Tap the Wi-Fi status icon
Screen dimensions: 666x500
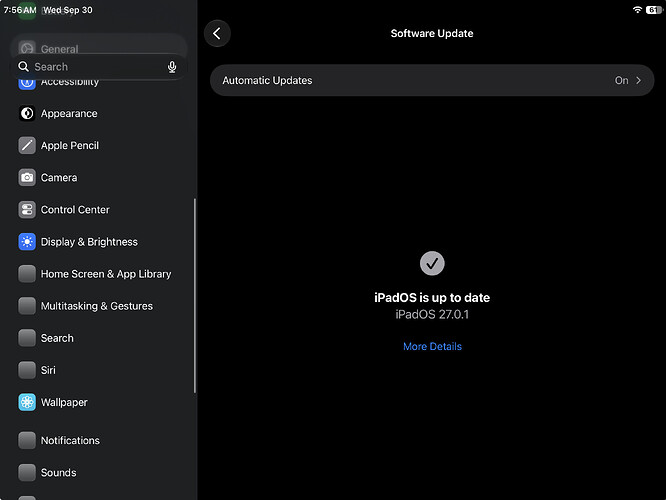[x=637, y=9]
